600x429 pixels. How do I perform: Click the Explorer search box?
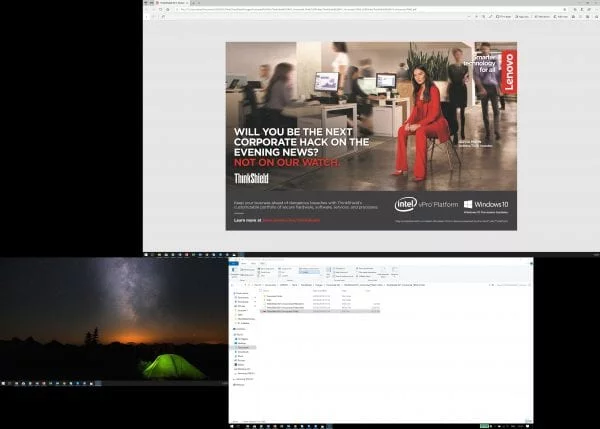coord(513,285)
